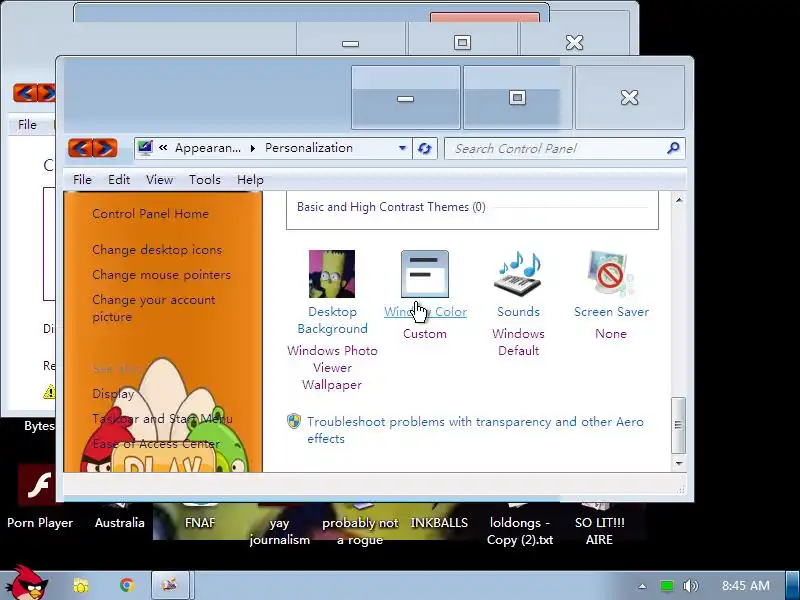The image size is (800, 600).
Task: Click the vertical scrollbar thumb
Action: pos(678,425)
